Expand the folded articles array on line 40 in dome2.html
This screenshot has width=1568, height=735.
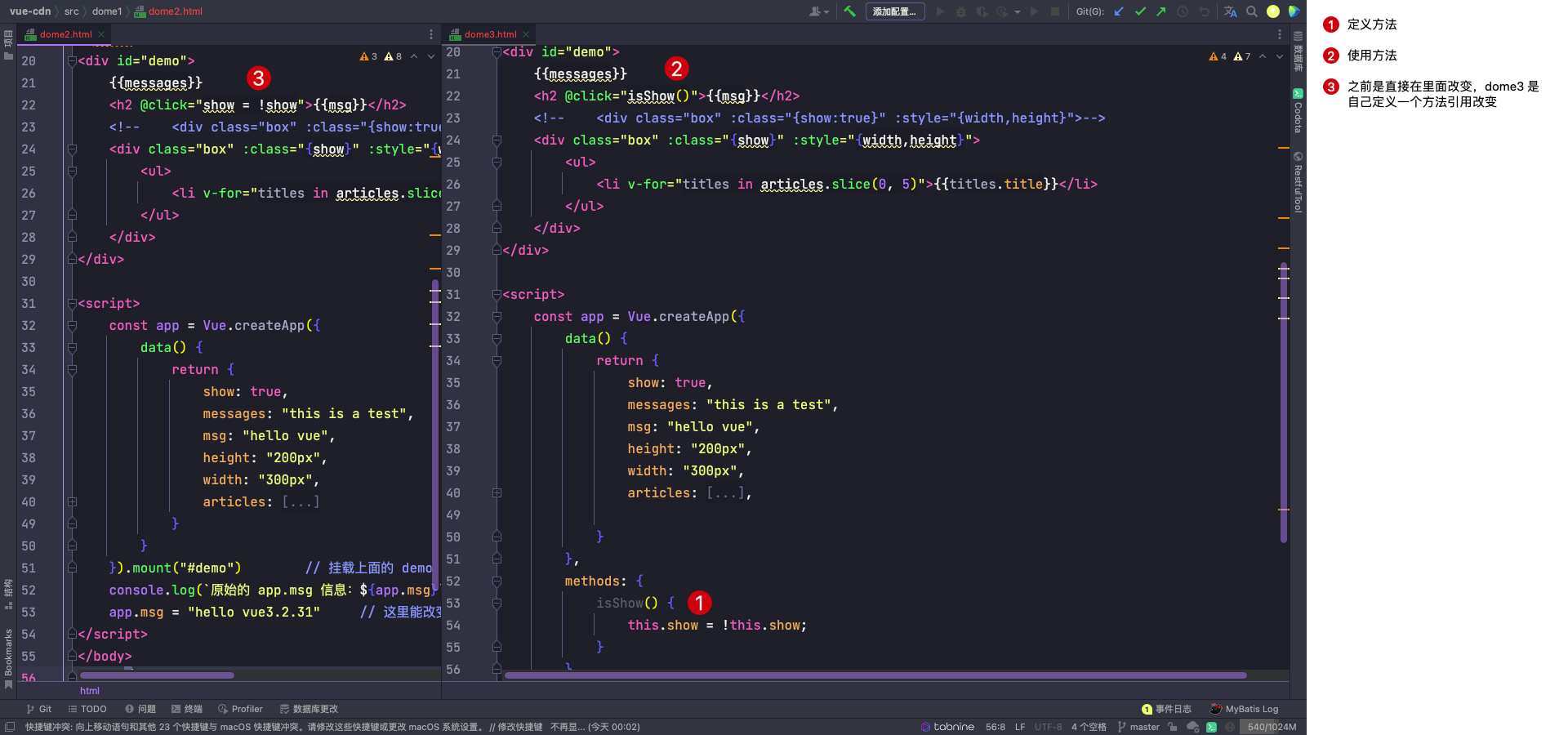click(x=301, y=502)
